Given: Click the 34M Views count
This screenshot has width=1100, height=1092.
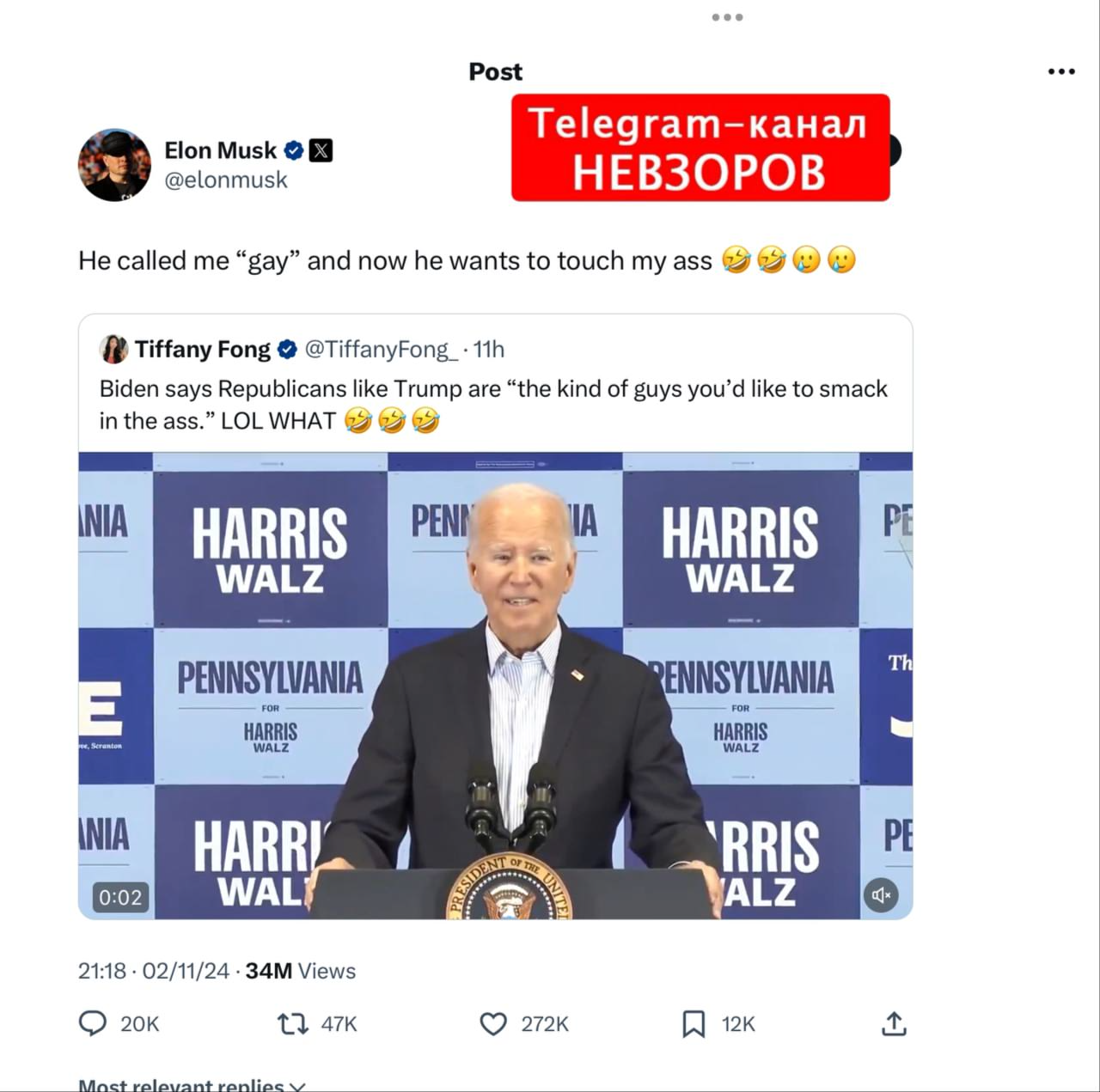Looking at the screenshot, I should pyautogui.click(x=300, y=971).
